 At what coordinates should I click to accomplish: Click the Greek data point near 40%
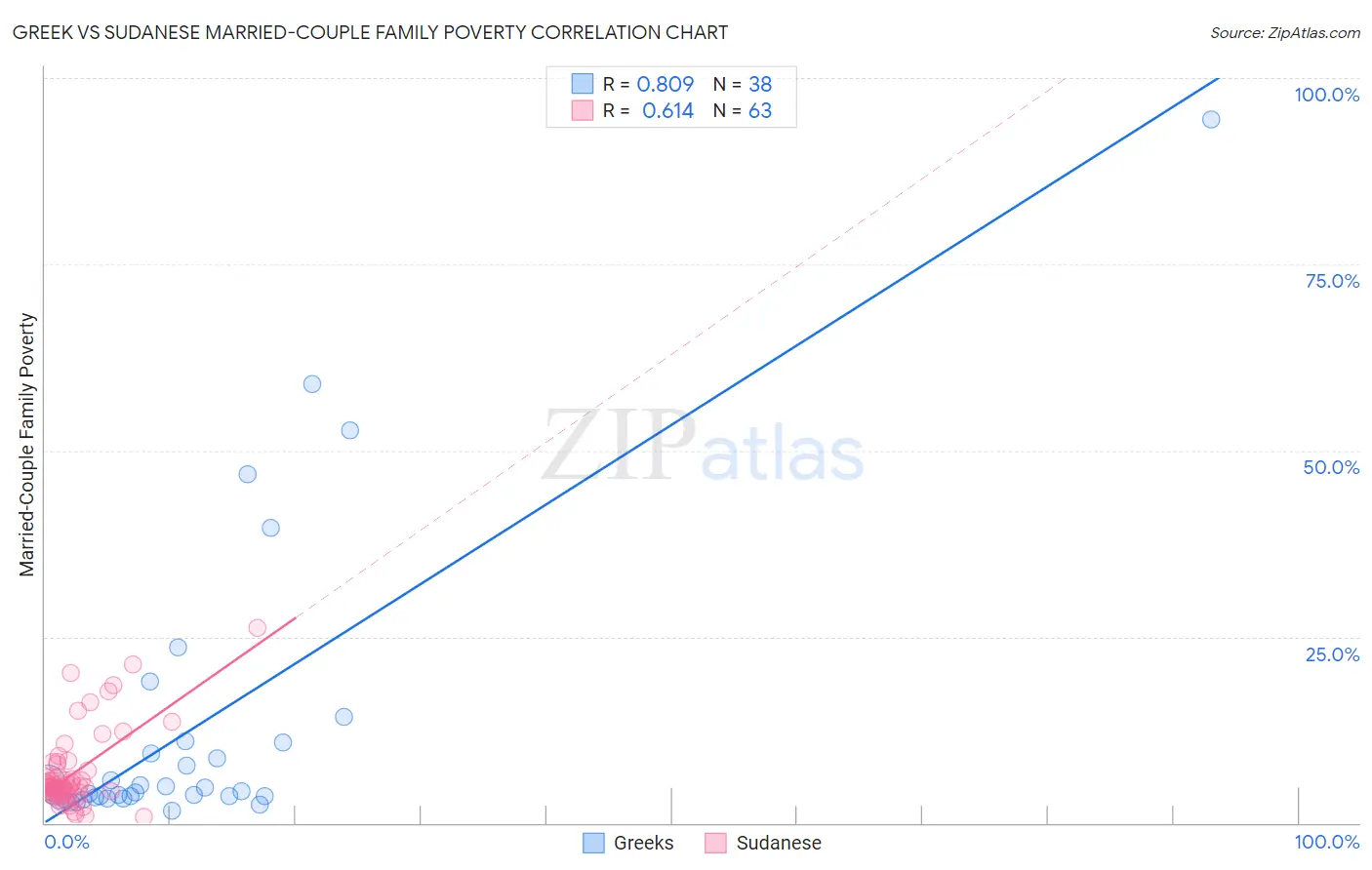pyautogui.click(x=271, y=528)
